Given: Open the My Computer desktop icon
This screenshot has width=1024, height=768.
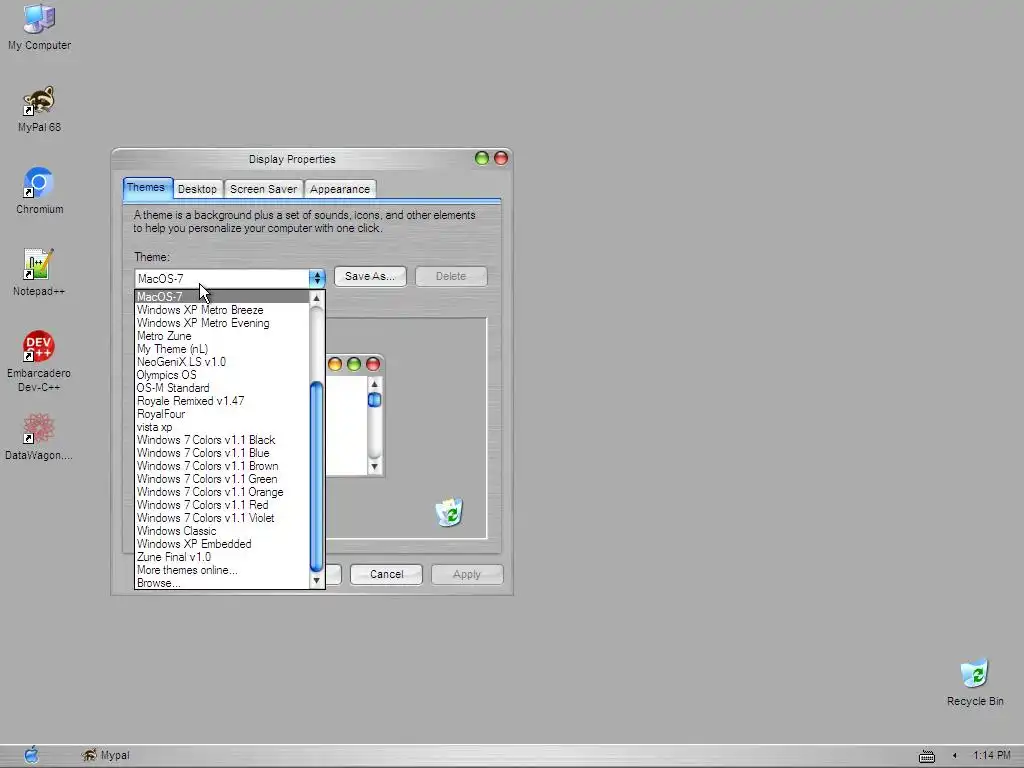Looking at the screenshot, I should [39, 27].
